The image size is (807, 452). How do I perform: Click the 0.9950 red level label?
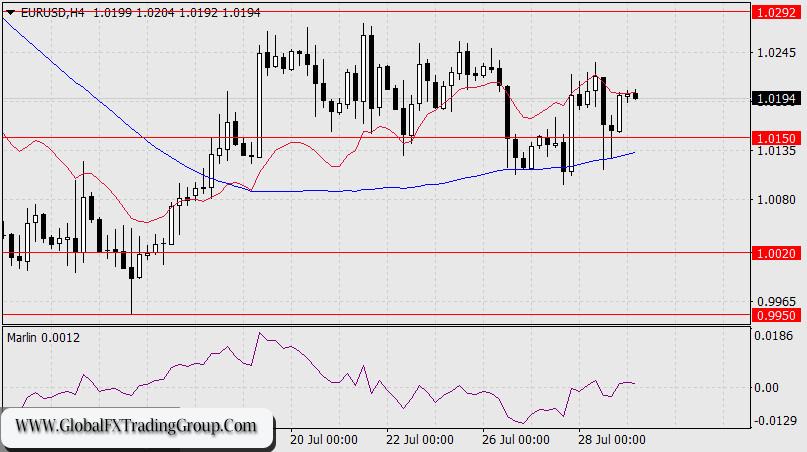click(x=776, y=315)
